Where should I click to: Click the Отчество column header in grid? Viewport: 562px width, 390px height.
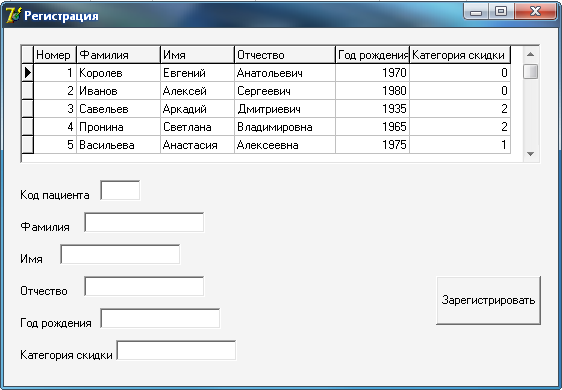coord(285,55)
